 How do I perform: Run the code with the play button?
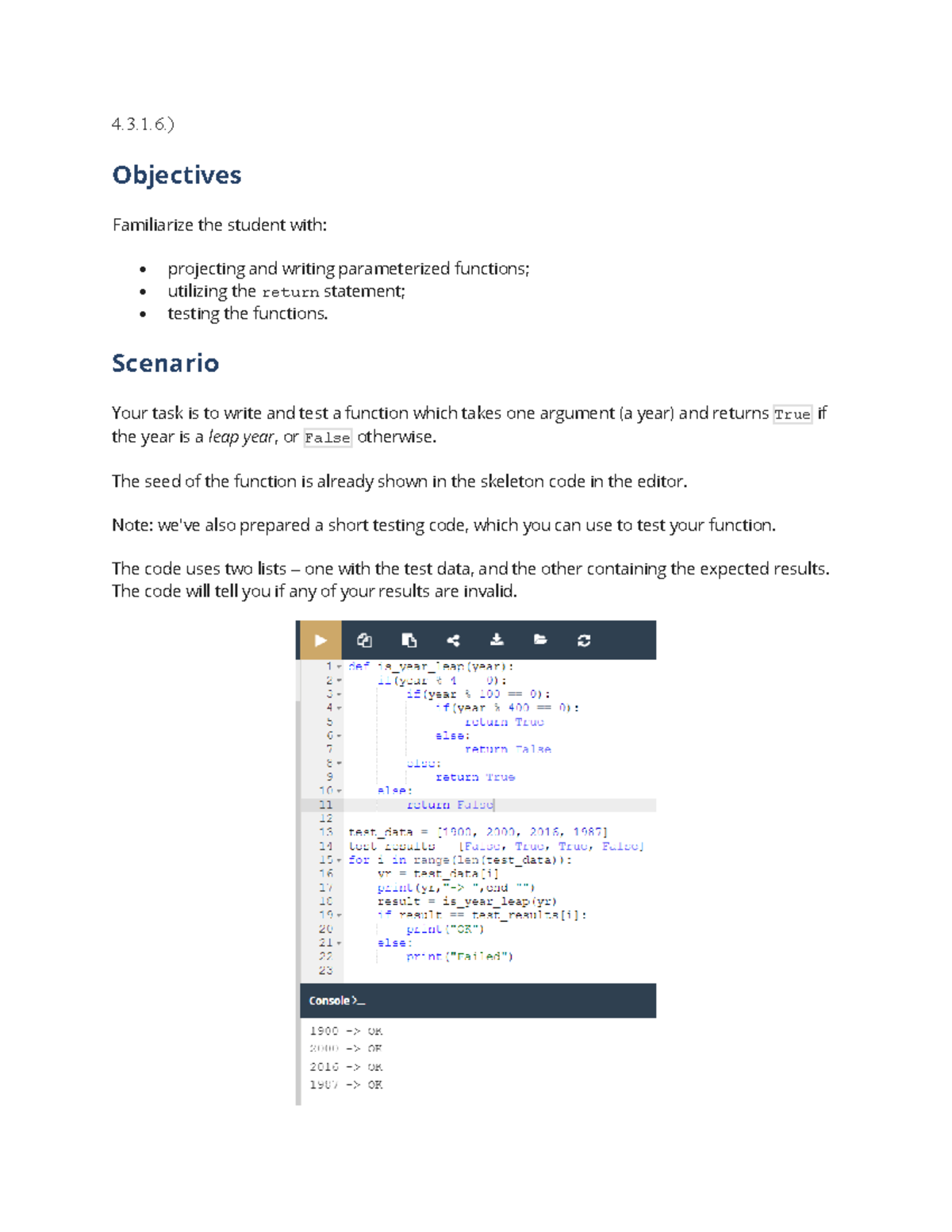[x=320, y=640]
